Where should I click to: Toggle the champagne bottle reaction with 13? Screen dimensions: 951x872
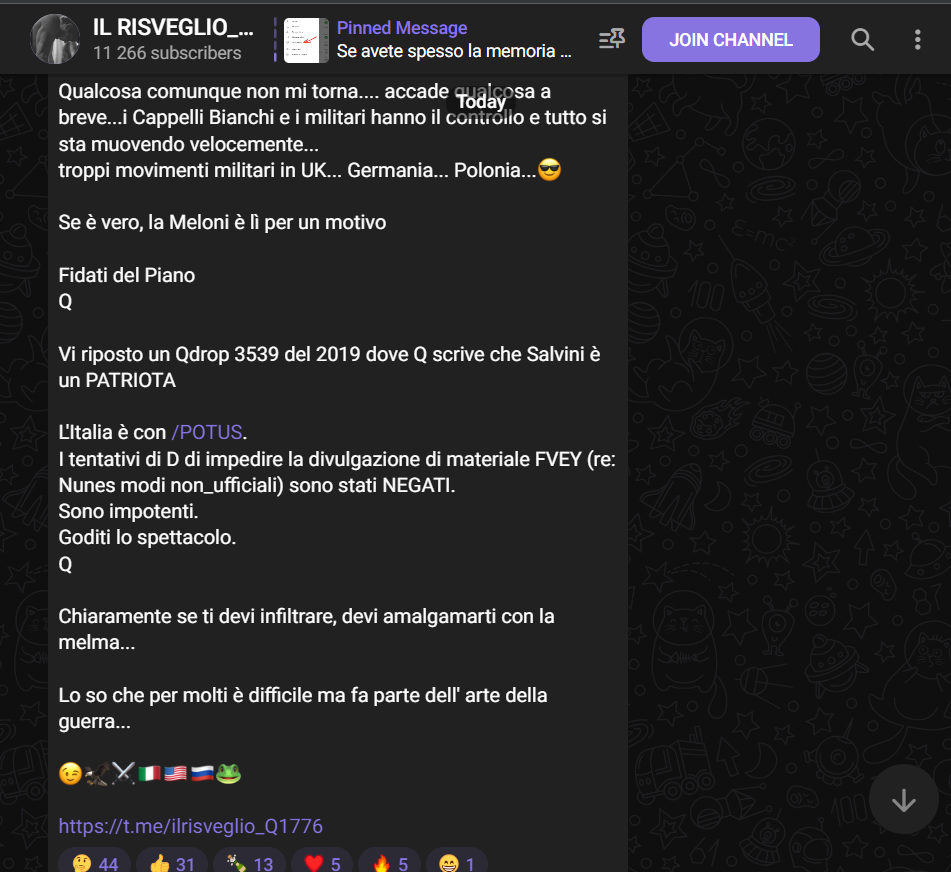click(249, 862)
